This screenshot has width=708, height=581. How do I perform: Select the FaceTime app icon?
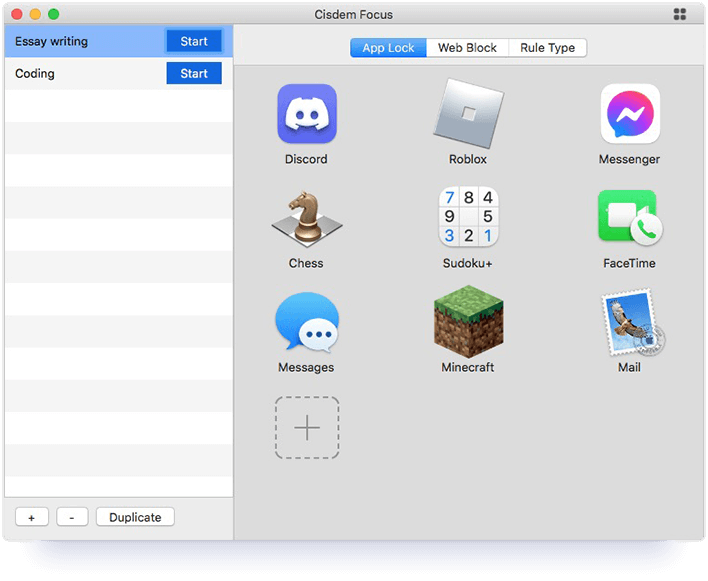pos(630,218)
